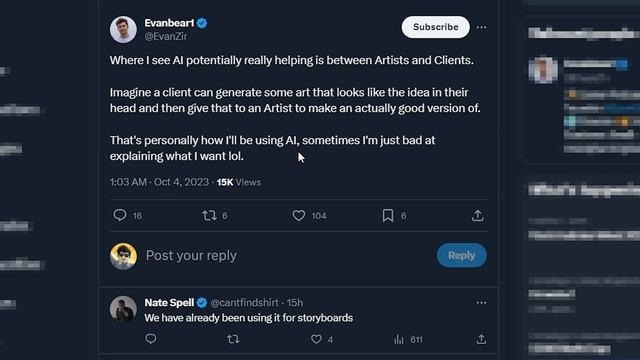The width and height of the screenshot is (640, 360).
Task: Like Nate Spell's reply with 4 likes
Action: click(316, 339)
